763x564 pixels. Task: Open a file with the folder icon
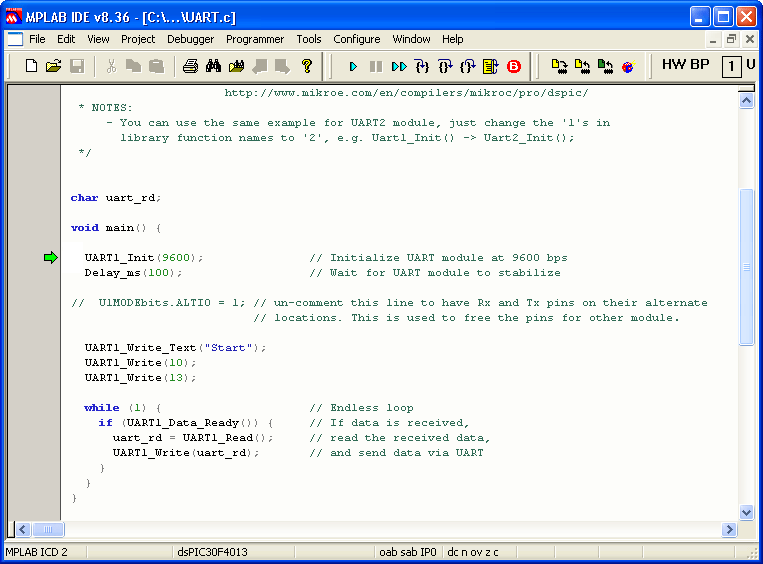54,66
